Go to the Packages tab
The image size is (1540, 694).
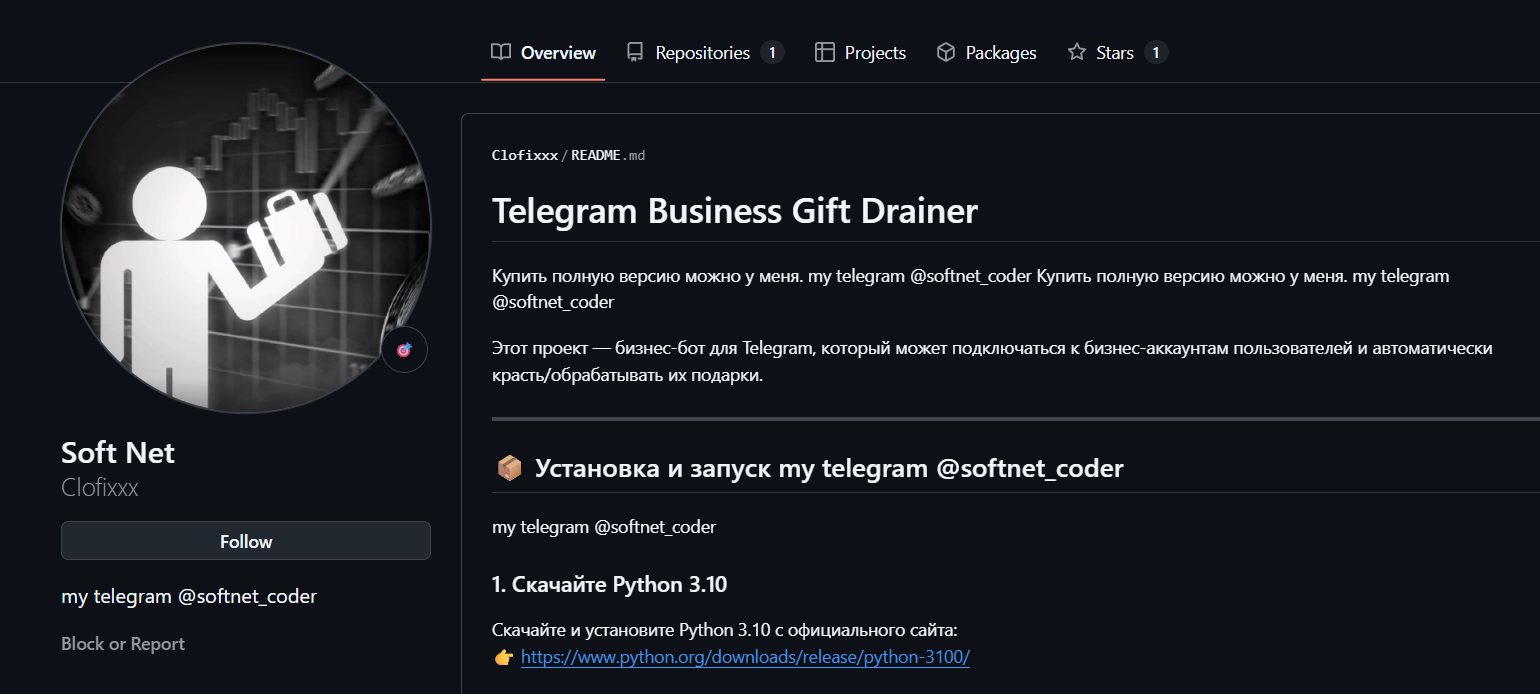(x=986, y=53)
